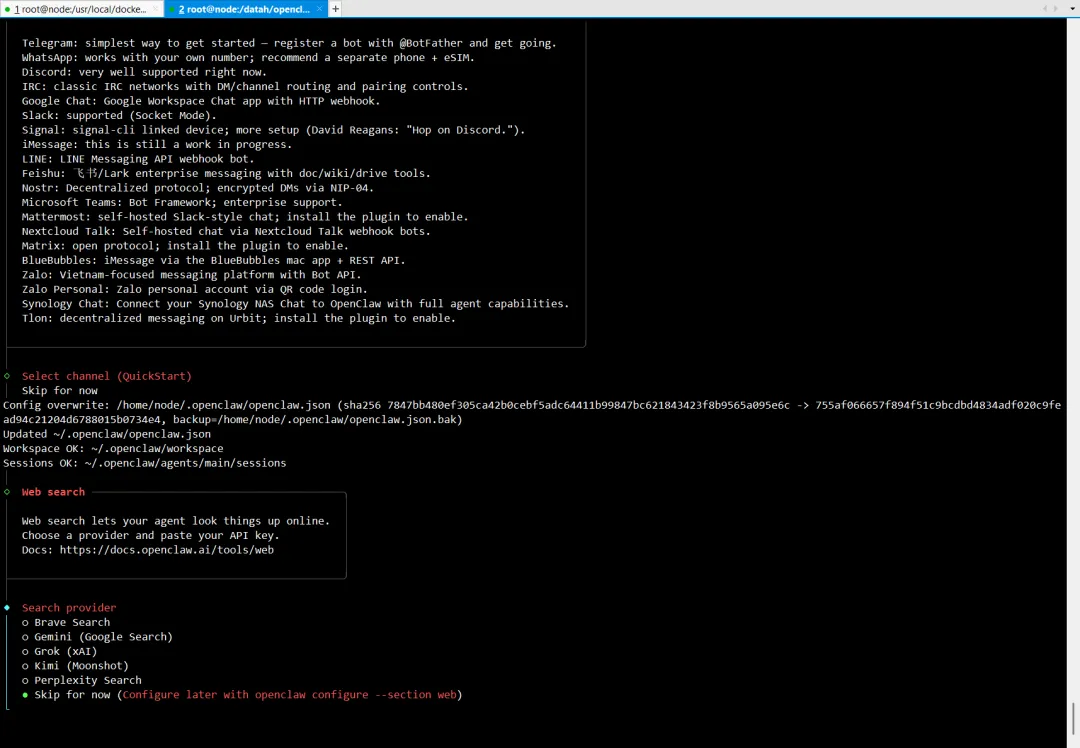
Task: Switch to tab 1 root@node:/usr/local/docke...
Action: pyautogui.click(x=80, y=9)
